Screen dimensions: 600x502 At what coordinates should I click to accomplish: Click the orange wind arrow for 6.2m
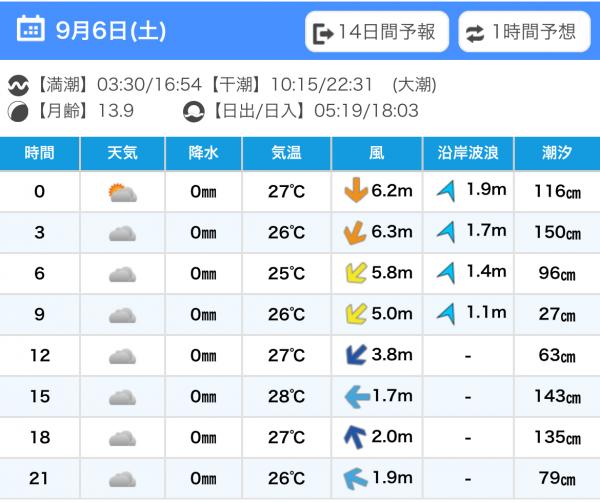[352, 191]
